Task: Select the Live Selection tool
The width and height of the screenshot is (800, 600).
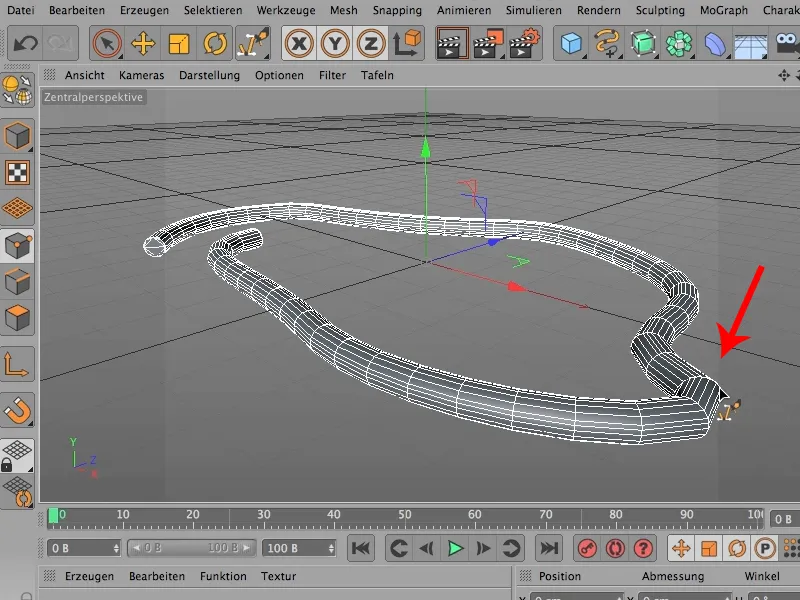Action: [107, 43]
